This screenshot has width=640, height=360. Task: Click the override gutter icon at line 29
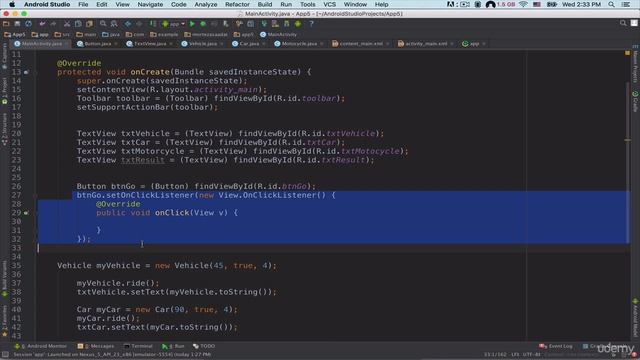point(26,213)
